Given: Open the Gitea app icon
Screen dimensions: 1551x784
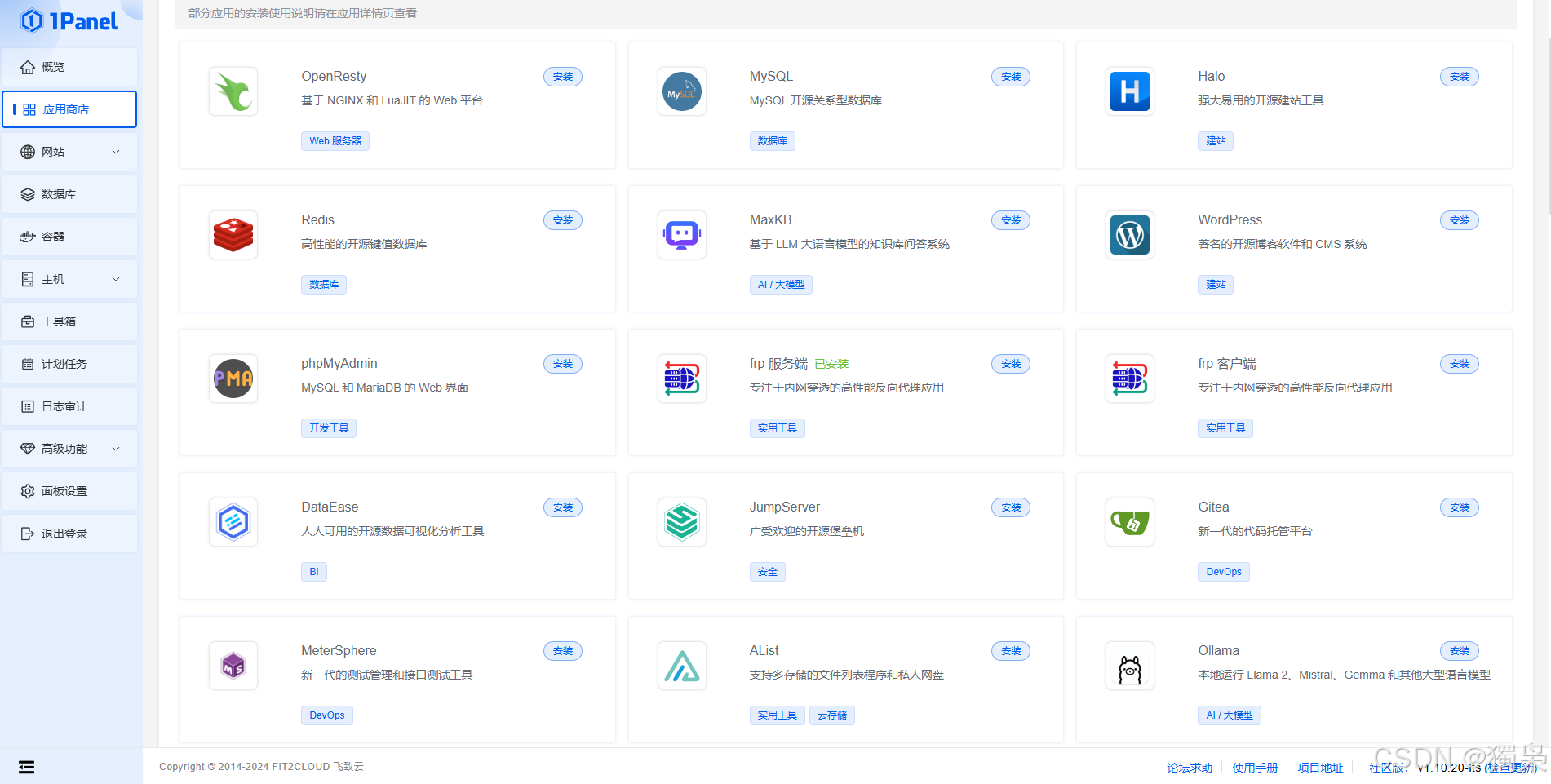Looking at the screenshot, I should coord(1130,522).
